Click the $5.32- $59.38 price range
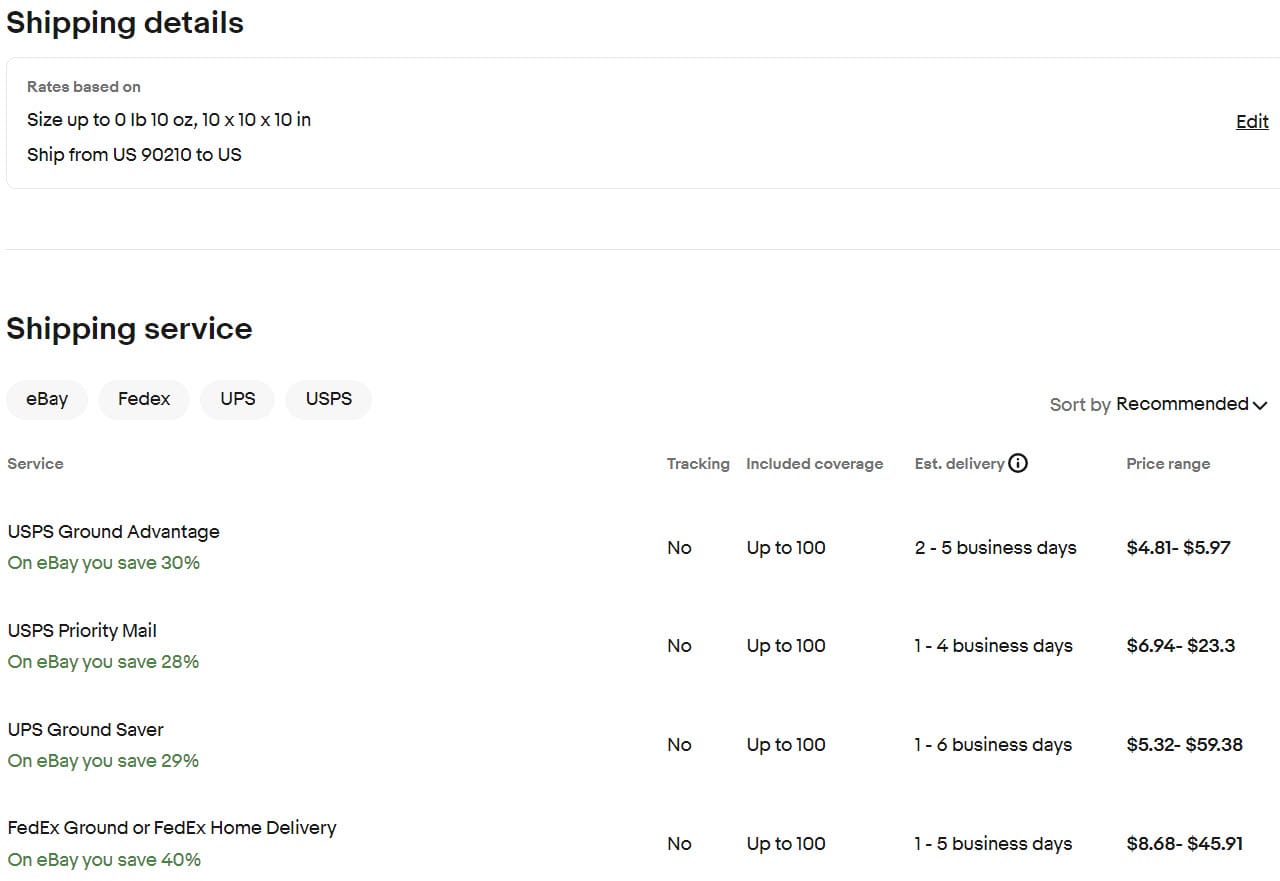 1184,745
